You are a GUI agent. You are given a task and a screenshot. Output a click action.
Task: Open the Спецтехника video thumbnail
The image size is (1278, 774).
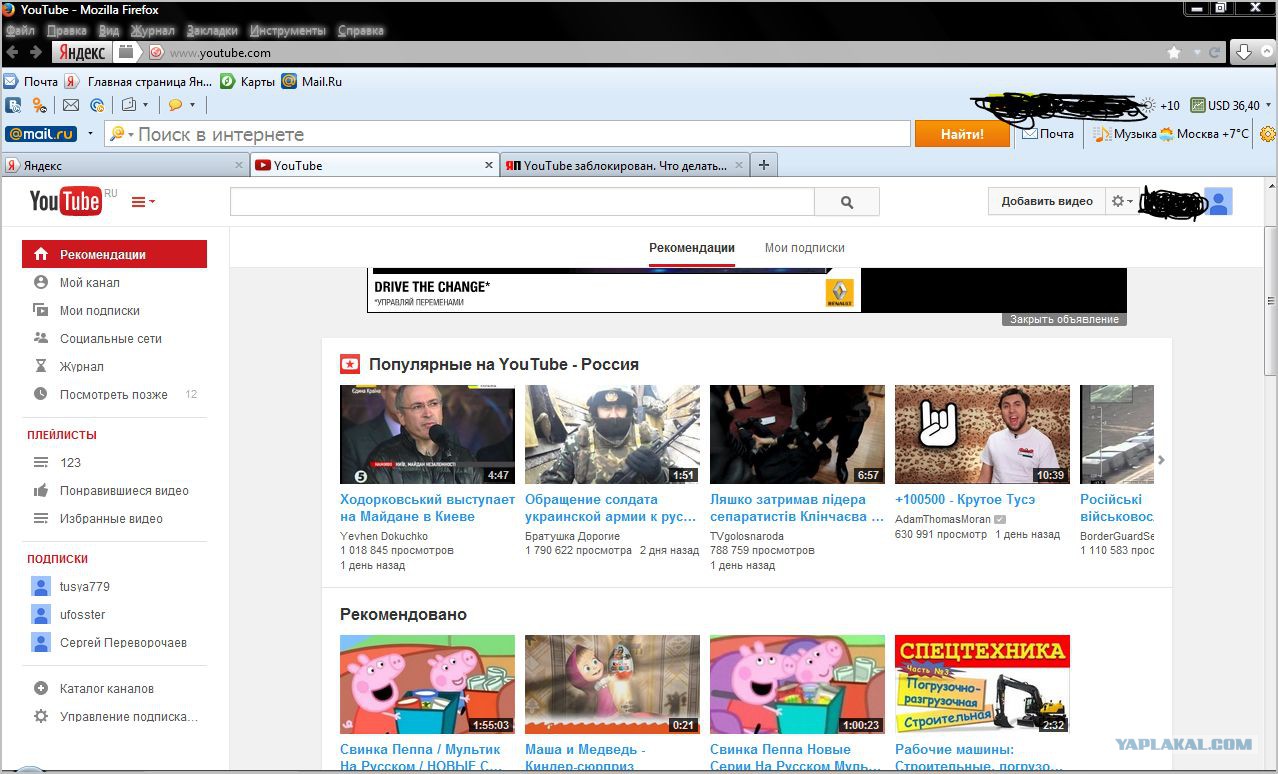click(x=982, y=685)
